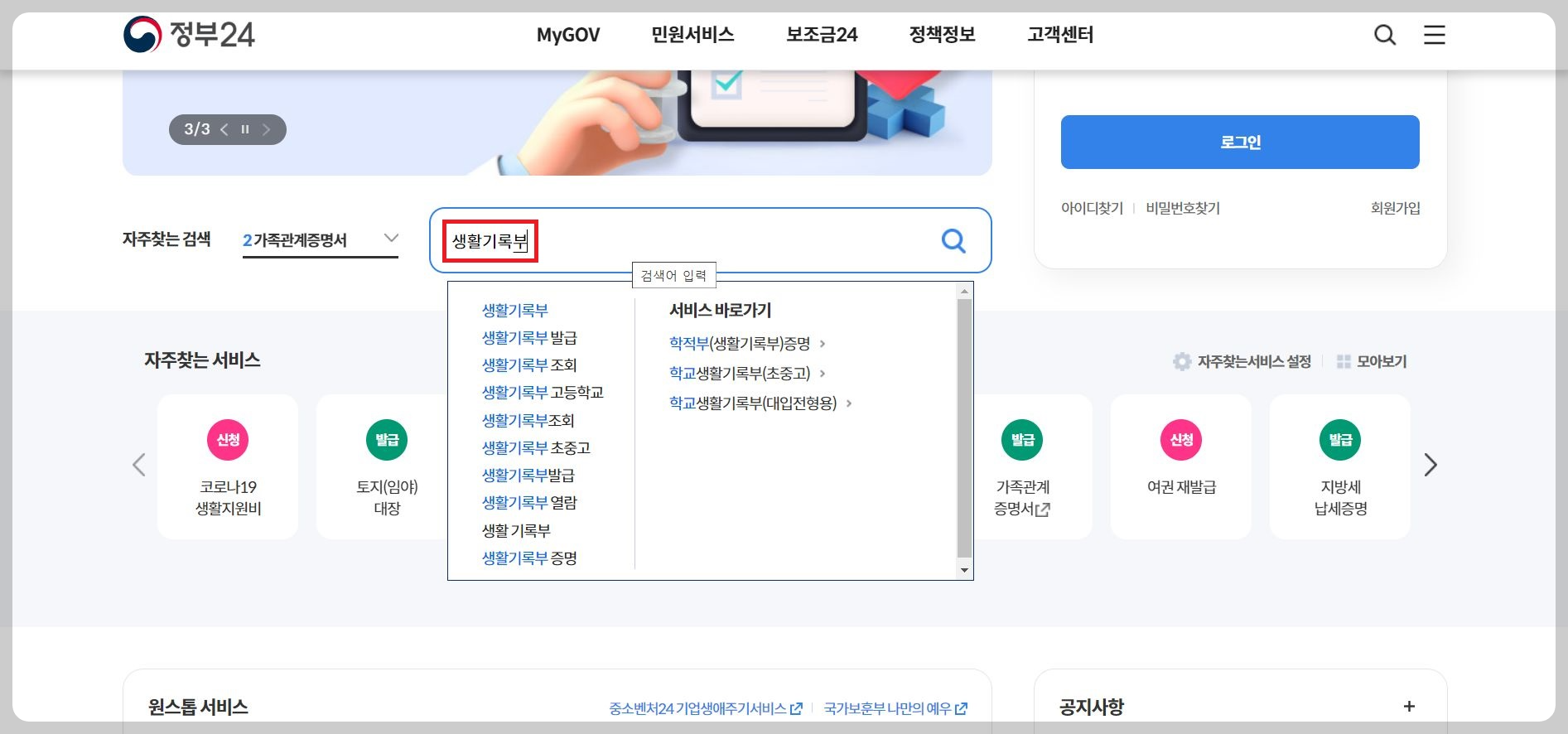Click the autocomplete list scrollbar thumb
The image size is (1568, 734).
click(964, 428)
